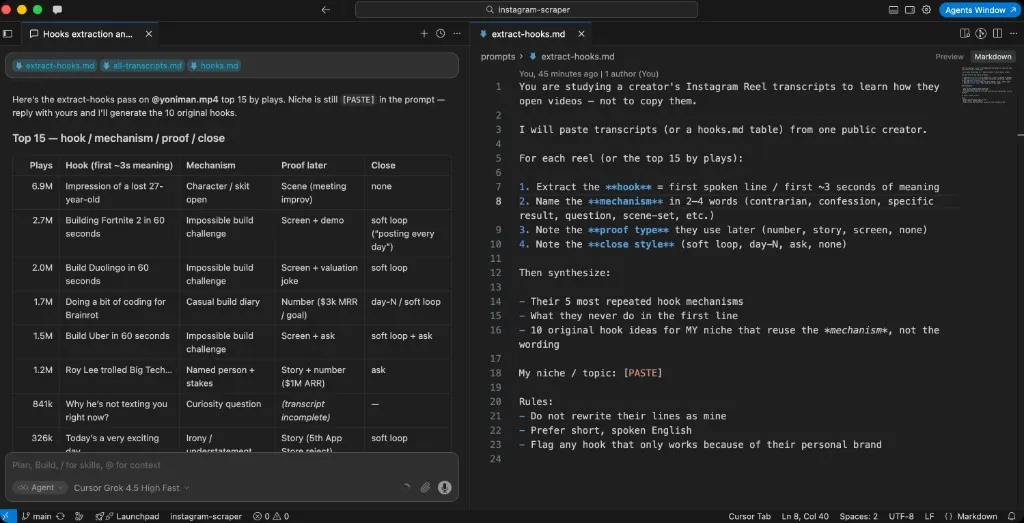Viewport: 1024px width, 523px height.
Task: Click the 'Close' column header
Action: point(383,165)
